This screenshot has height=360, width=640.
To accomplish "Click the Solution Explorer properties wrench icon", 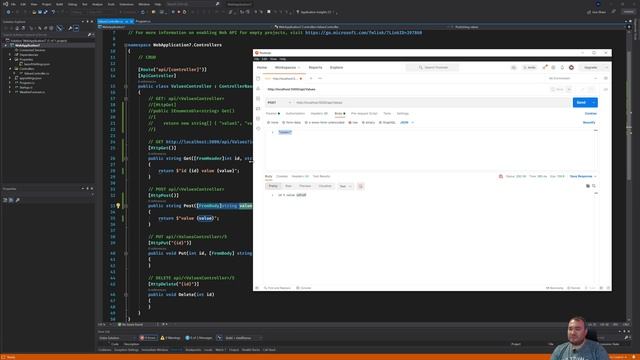I will 70,28.
